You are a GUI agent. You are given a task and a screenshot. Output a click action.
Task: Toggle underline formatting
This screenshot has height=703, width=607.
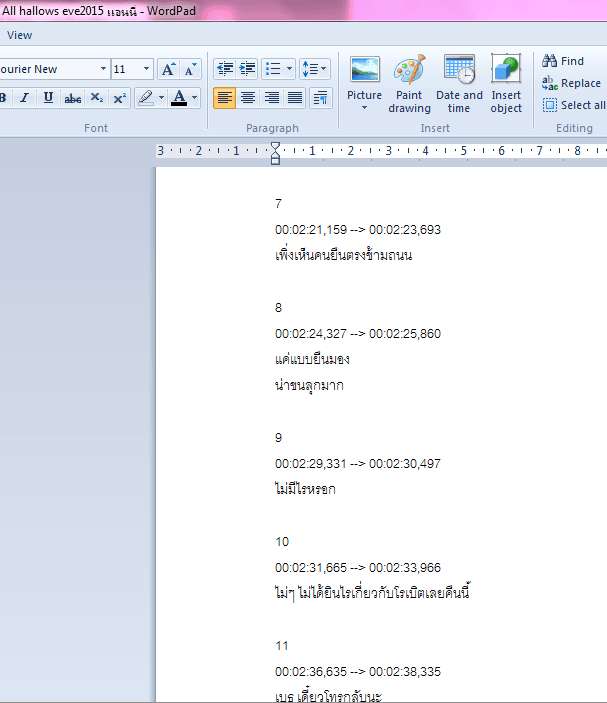[48, 98]
